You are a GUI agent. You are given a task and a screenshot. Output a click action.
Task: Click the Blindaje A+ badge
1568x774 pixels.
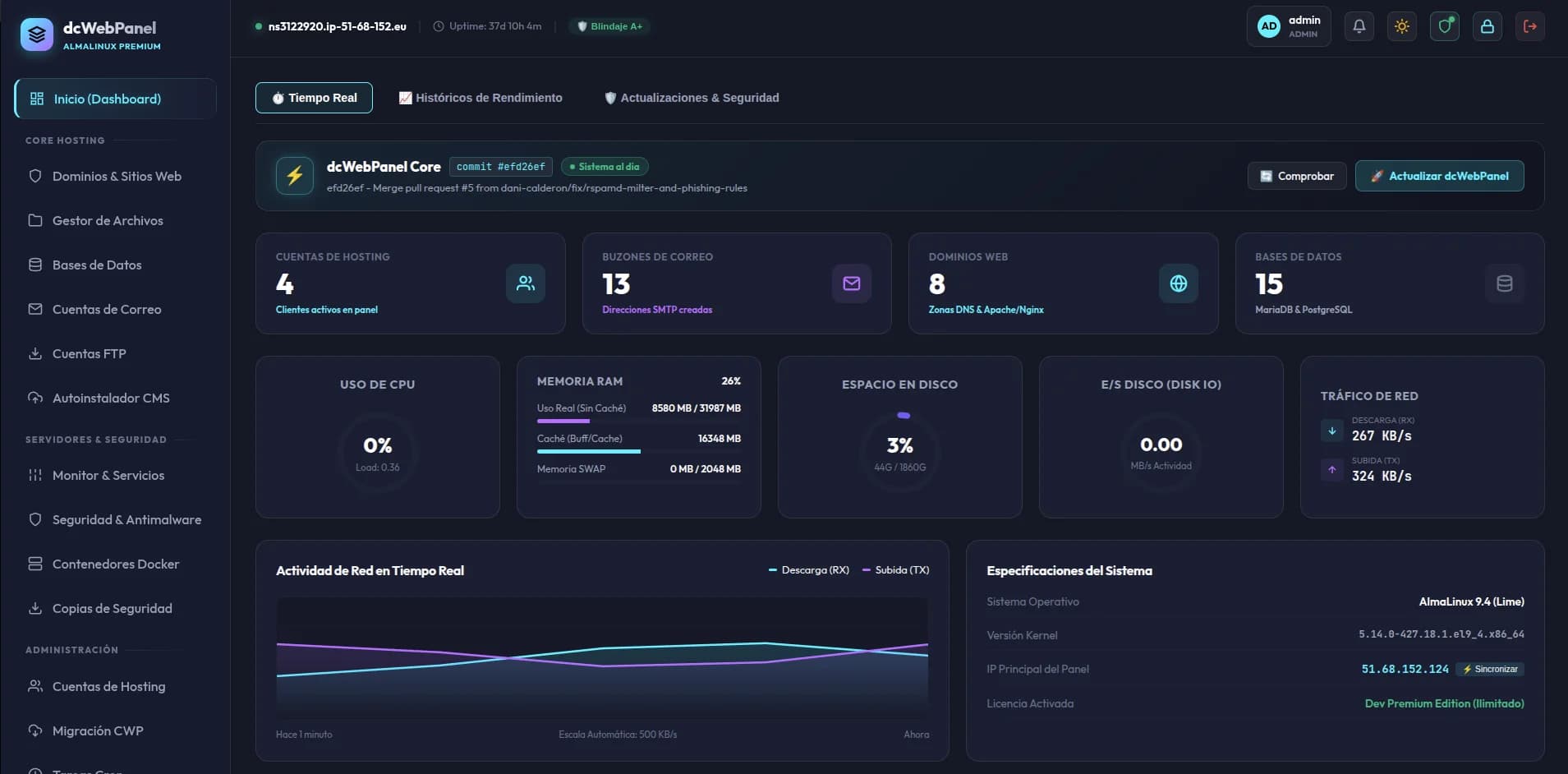pyautogui.click(x=610, y=26)
